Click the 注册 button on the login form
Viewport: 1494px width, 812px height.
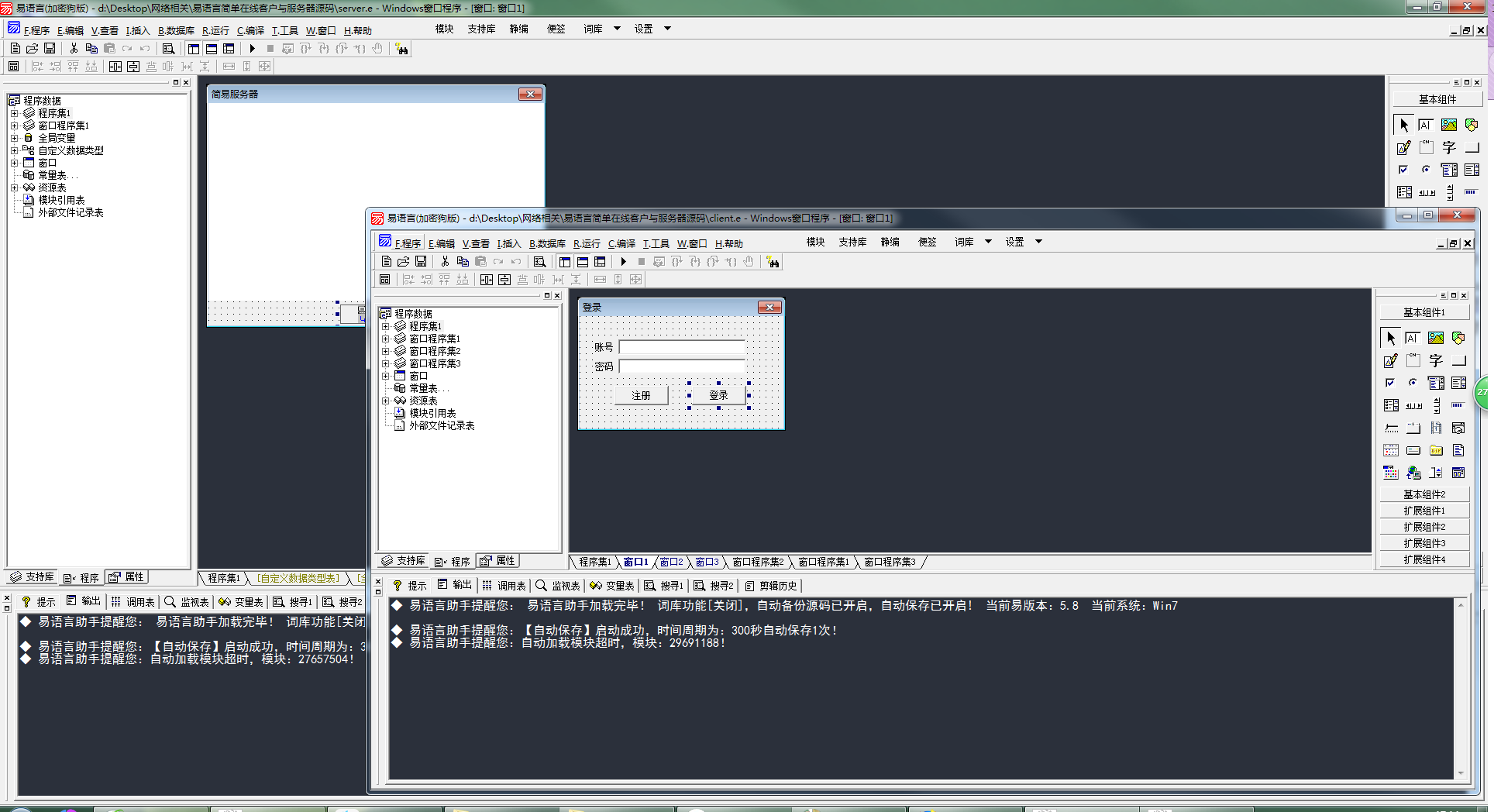tap(641, 395)
